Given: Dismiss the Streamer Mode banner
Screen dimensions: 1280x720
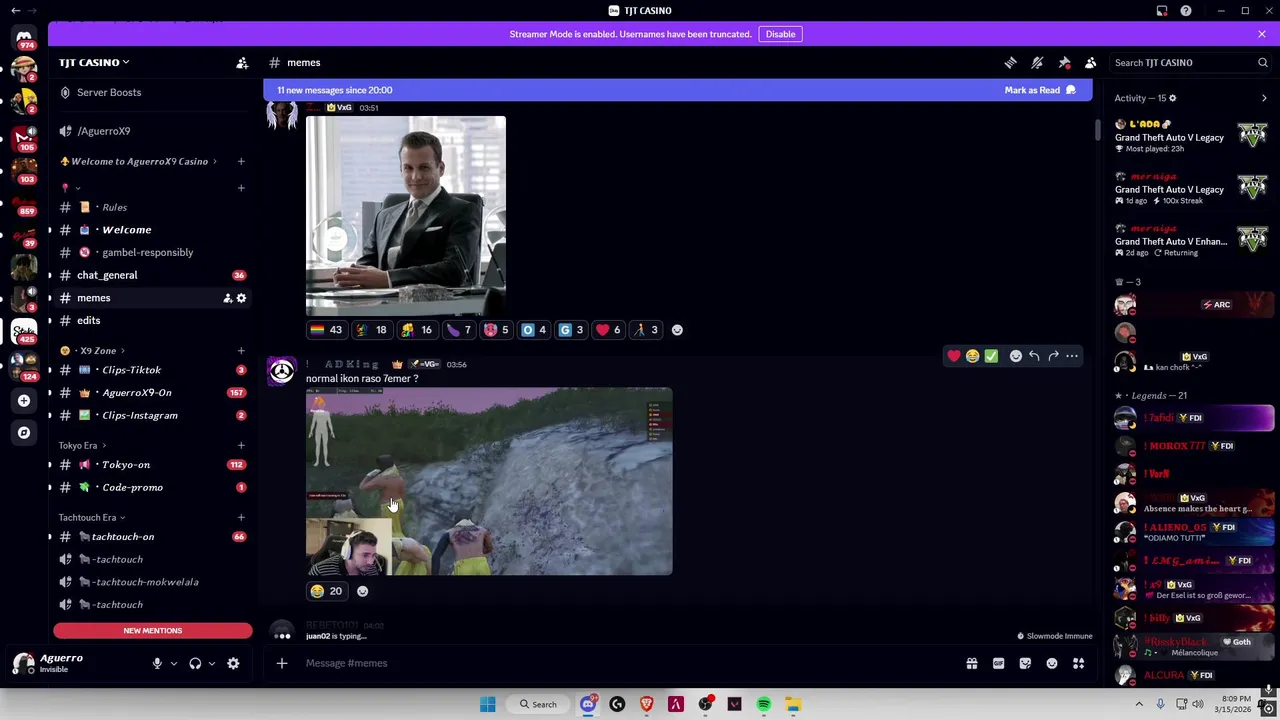Looking at the screenshot, I should (x=1262, y=34).
